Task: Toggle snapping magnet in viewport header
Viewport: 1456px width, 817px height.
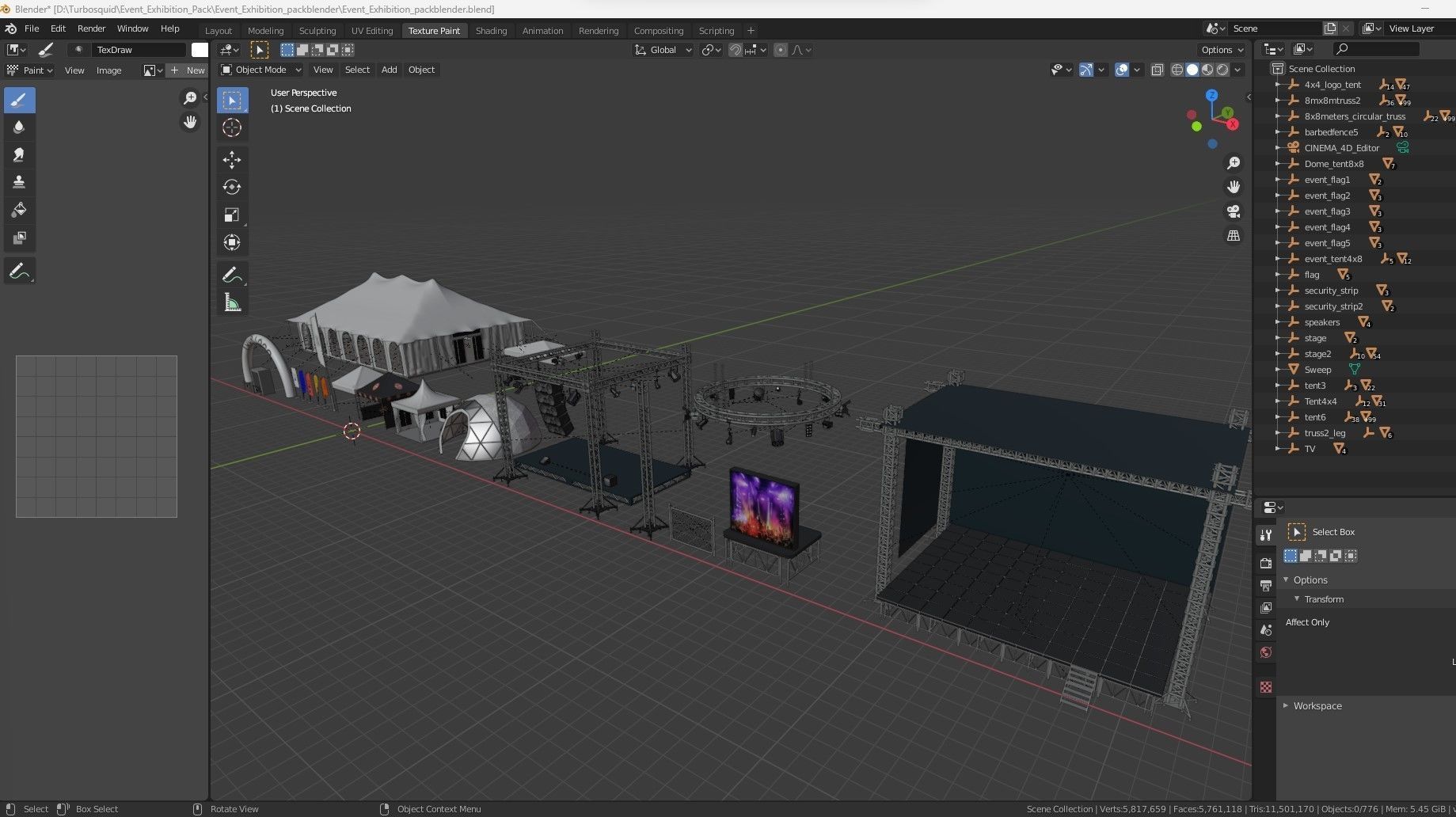Action: click(x=736, y=50)
